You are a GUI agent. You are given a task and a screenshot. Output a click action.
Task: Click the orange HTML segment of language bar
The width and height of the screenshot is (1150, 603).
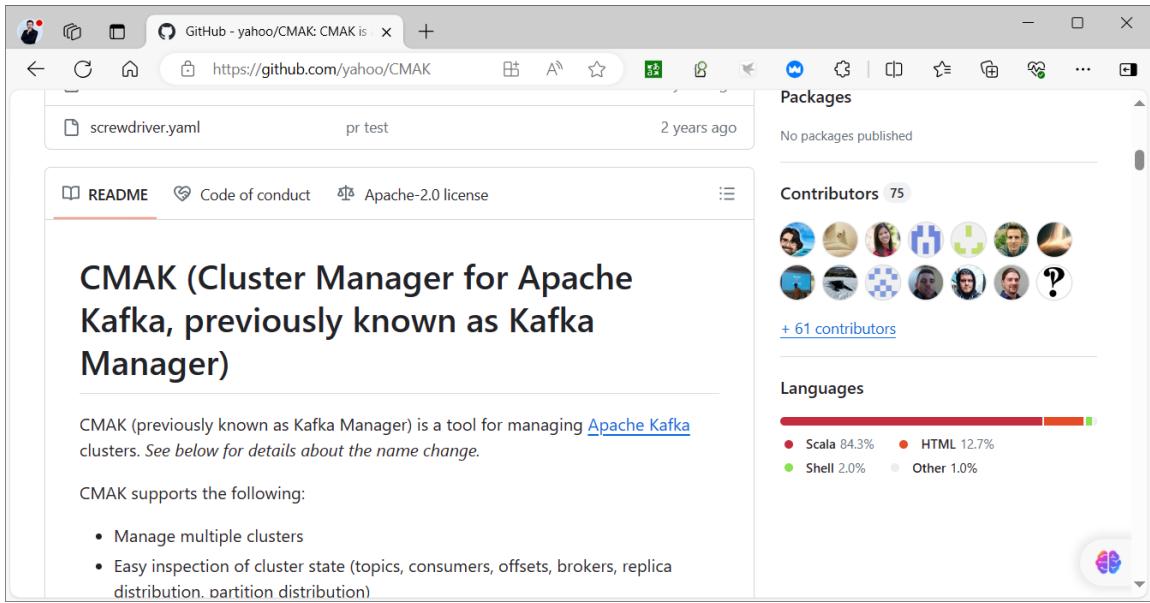1063,421
